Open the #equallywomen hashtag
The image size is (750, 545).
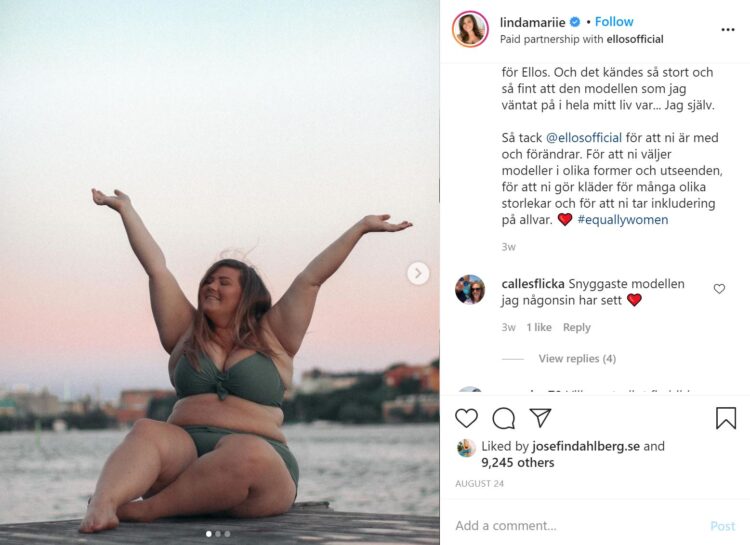click(x=622, y=219)
